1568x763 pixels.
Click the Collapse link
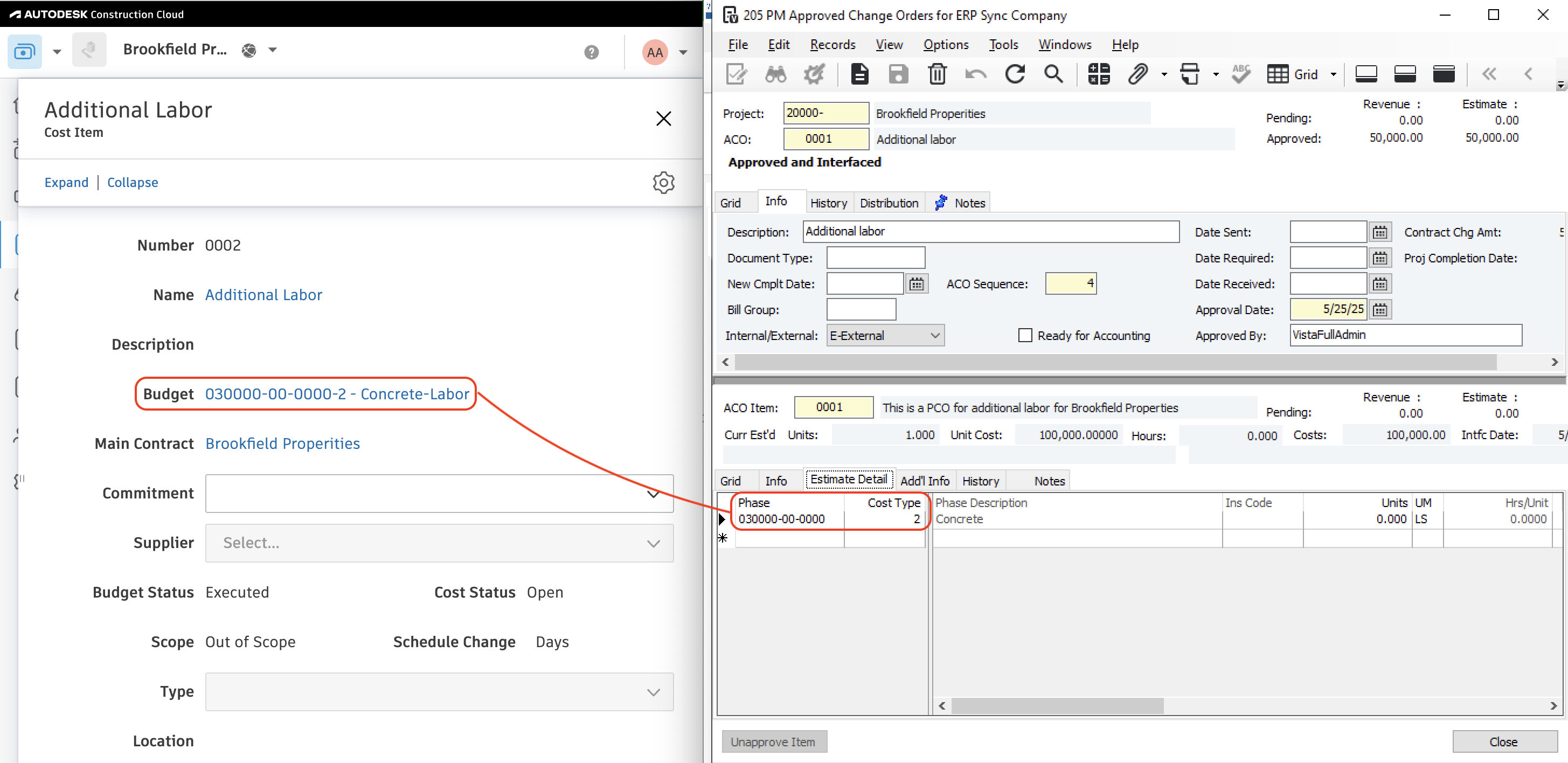click(x=132, y=183)
